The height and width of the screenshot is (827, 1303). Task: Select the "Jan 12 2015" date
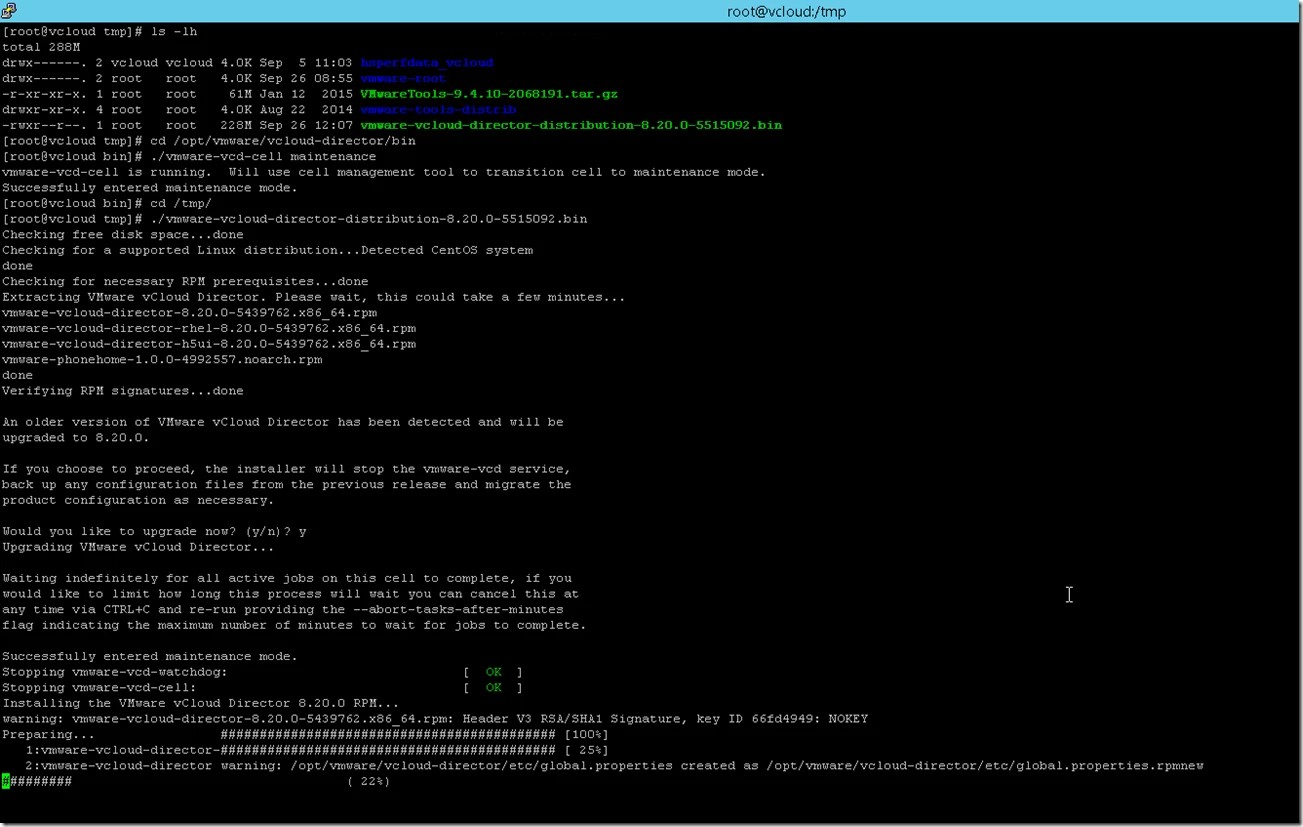click(x=305, y=94)
